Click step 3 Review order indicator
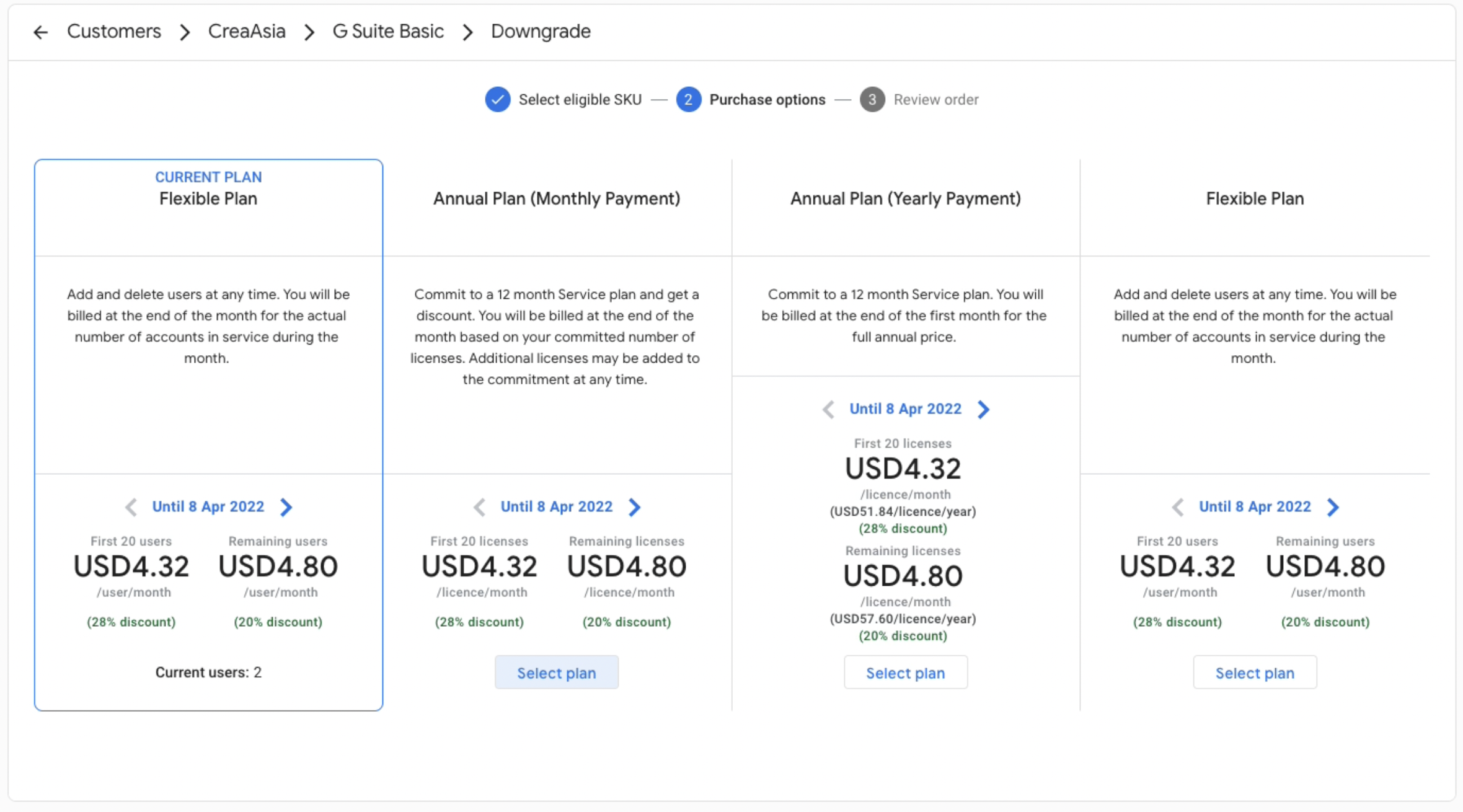Viewport: 1463px width, 812px height. (x=872, y=100)
